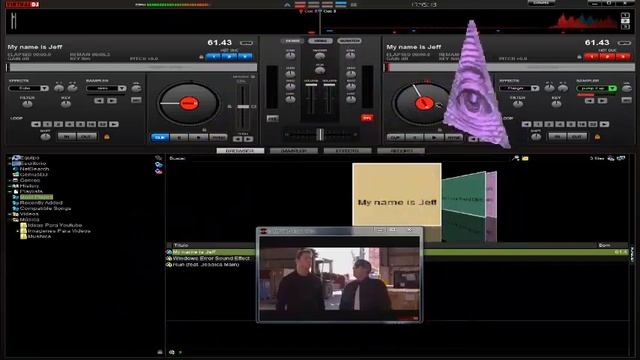Expand Imagenes Para Videos folder node
Image resolution: width=640 pixels, height=360 pixels.
click(18, 231)
